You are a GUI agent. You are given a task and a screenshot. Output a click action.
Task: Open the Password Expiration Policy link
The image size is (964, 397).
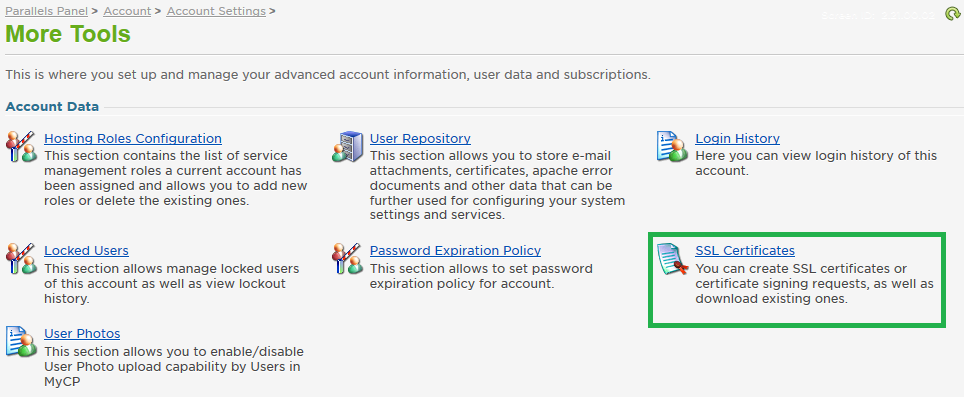pyautogui.click(x=455, y=251)
